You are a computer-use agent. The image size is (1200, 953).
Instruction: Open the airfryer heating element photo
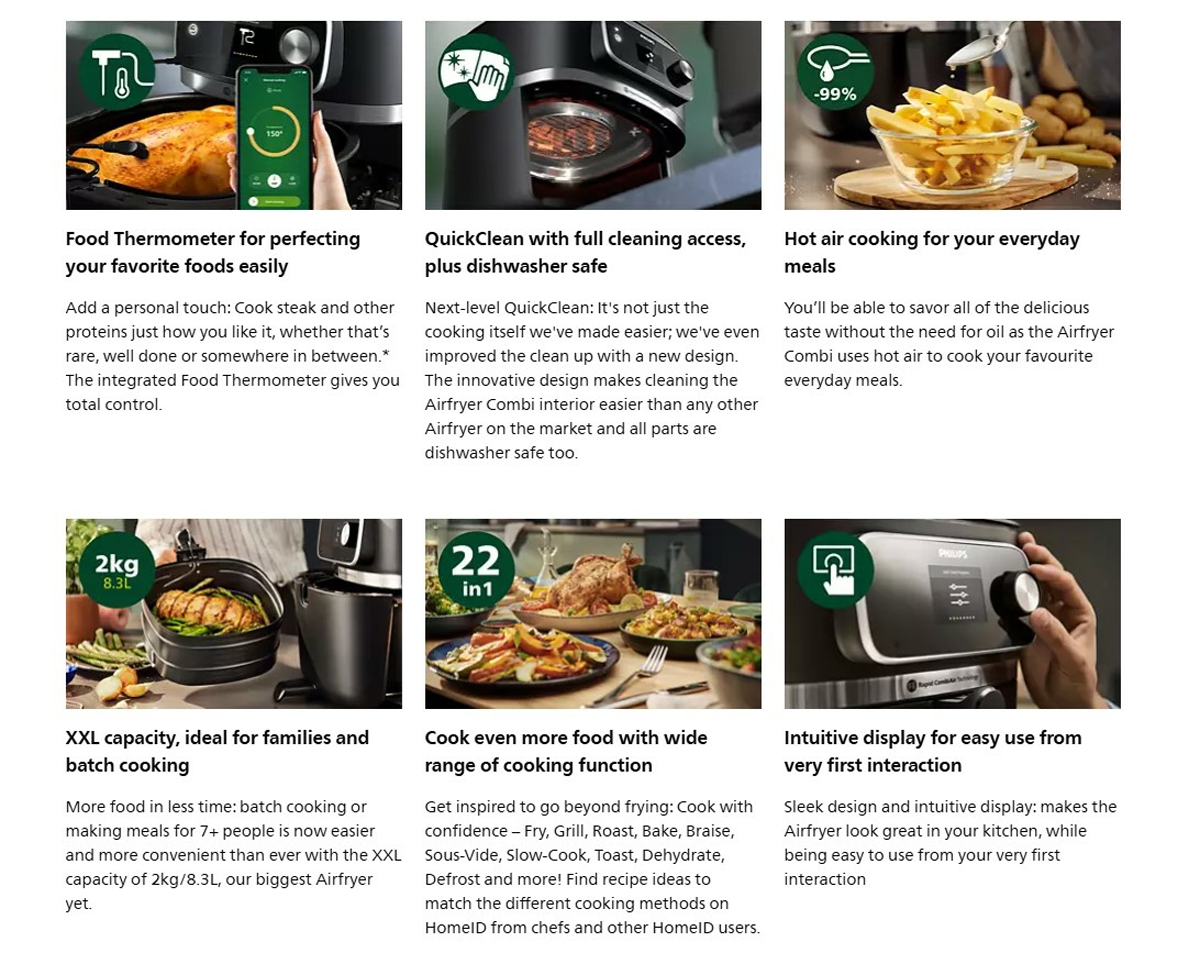[x=593, y=115]
